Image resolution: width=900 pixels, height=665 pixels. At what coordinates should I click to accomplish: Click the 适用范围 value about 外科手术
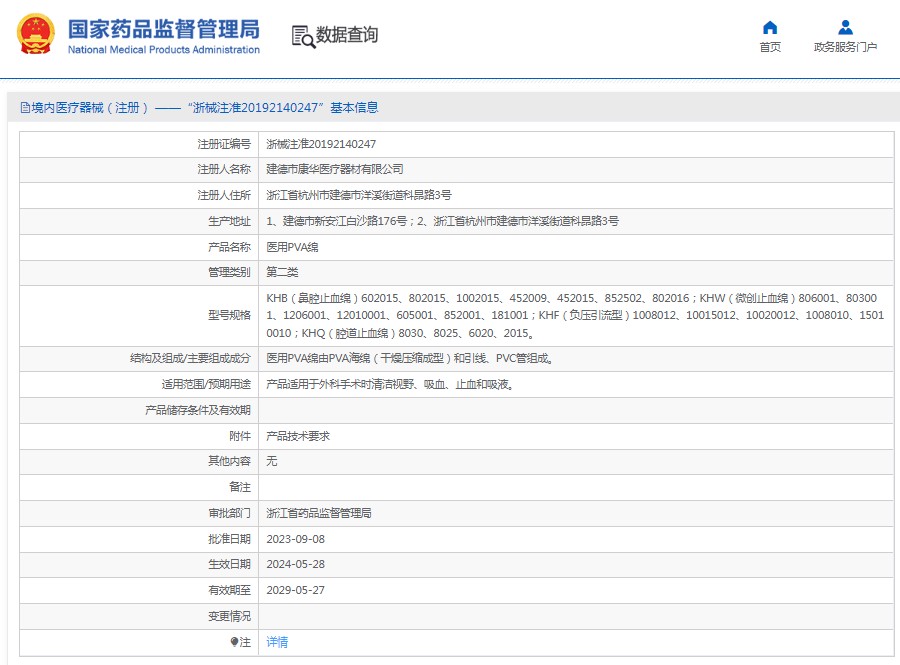click(x=390, y=384)
